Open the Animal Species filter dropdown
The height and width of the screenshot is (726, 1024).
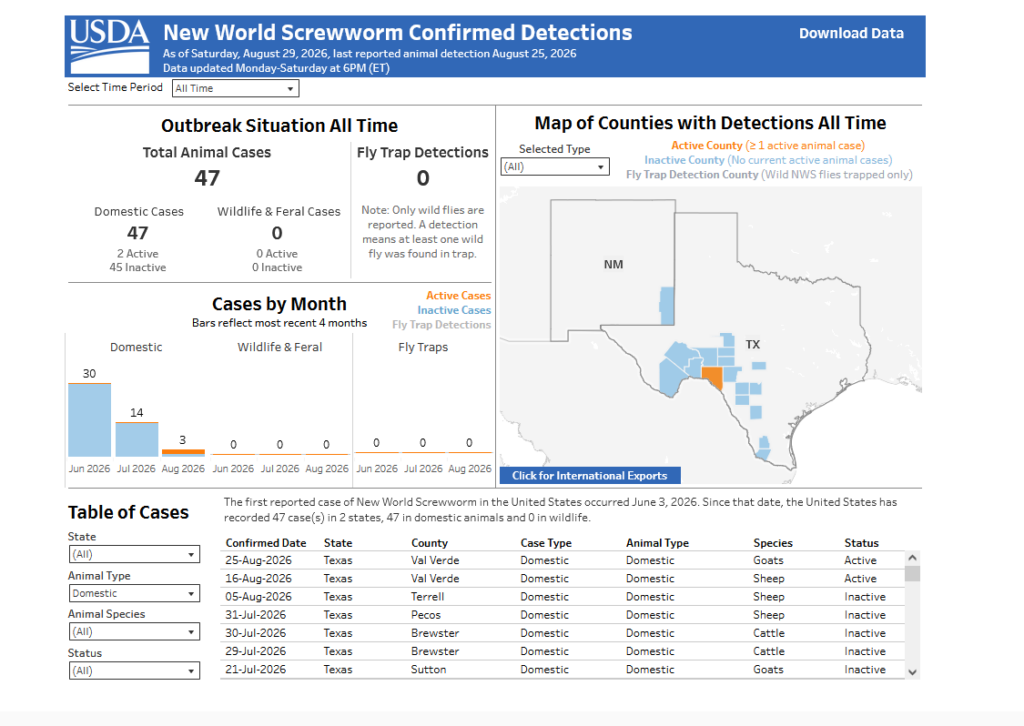click(x=134, y=632)
